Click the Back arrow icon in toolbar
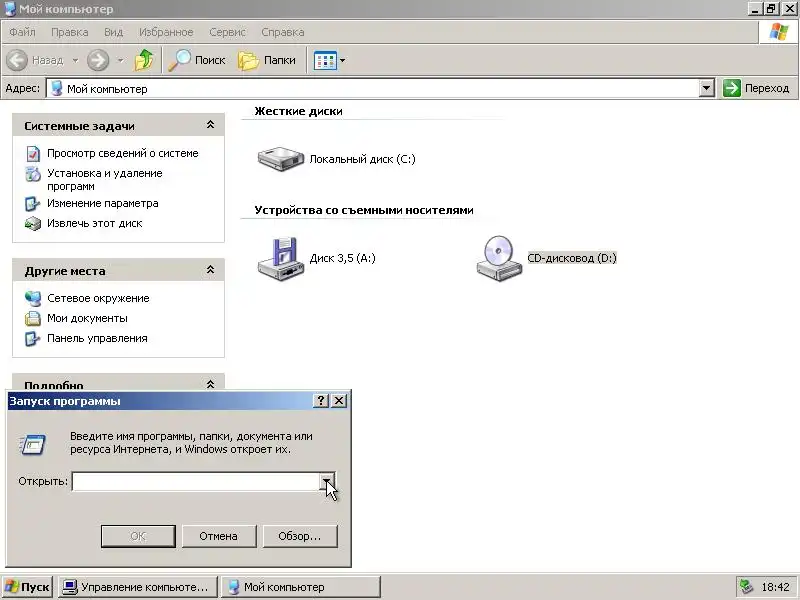Viewport: 800px width, 600px height. click(x=17, y=60)
